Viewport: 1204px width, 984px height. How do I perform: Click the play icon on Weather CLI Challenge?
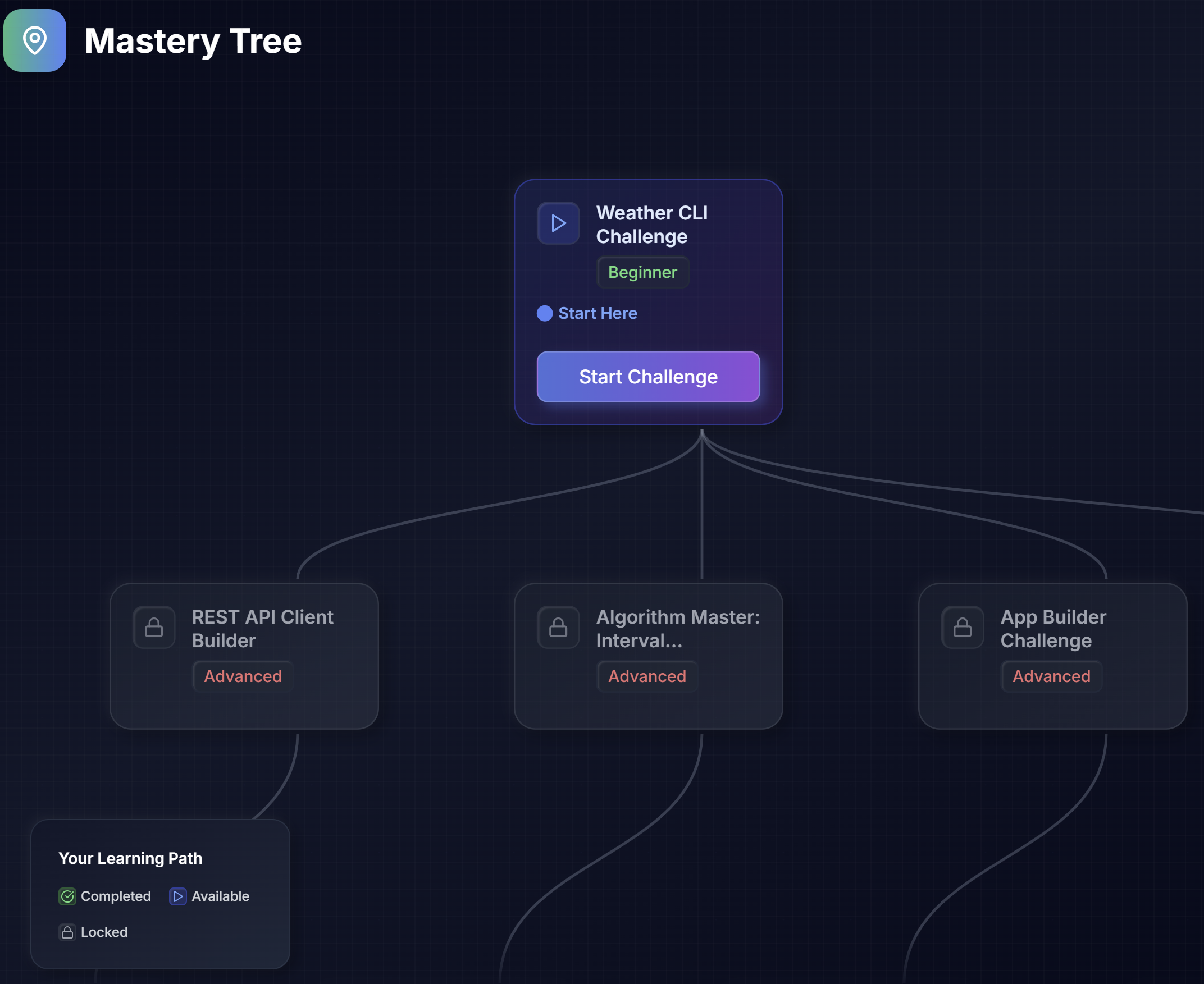coord(558,223)
